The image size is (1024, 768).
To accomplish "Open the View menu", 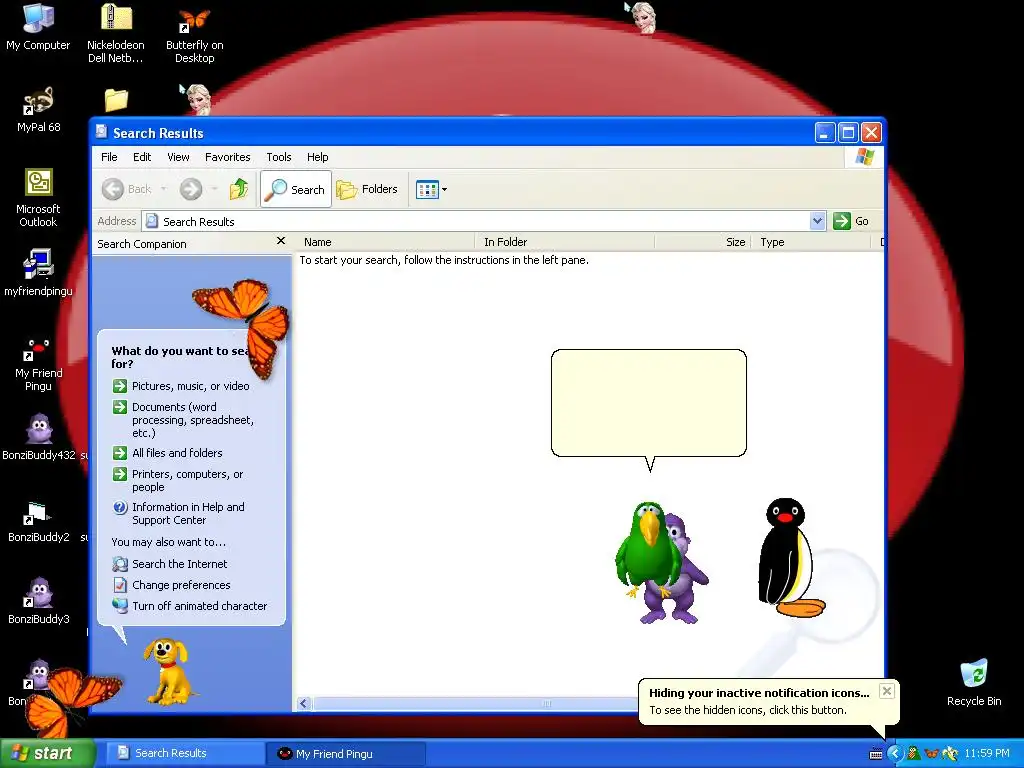I will point(178,157).
